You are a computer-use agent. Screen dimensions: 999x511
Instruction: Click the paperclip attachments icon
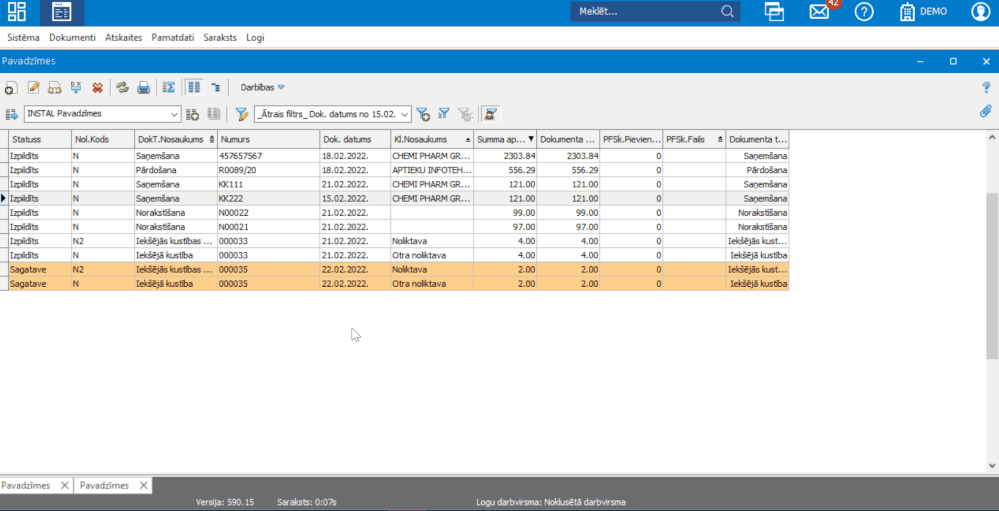coord(985,112)
